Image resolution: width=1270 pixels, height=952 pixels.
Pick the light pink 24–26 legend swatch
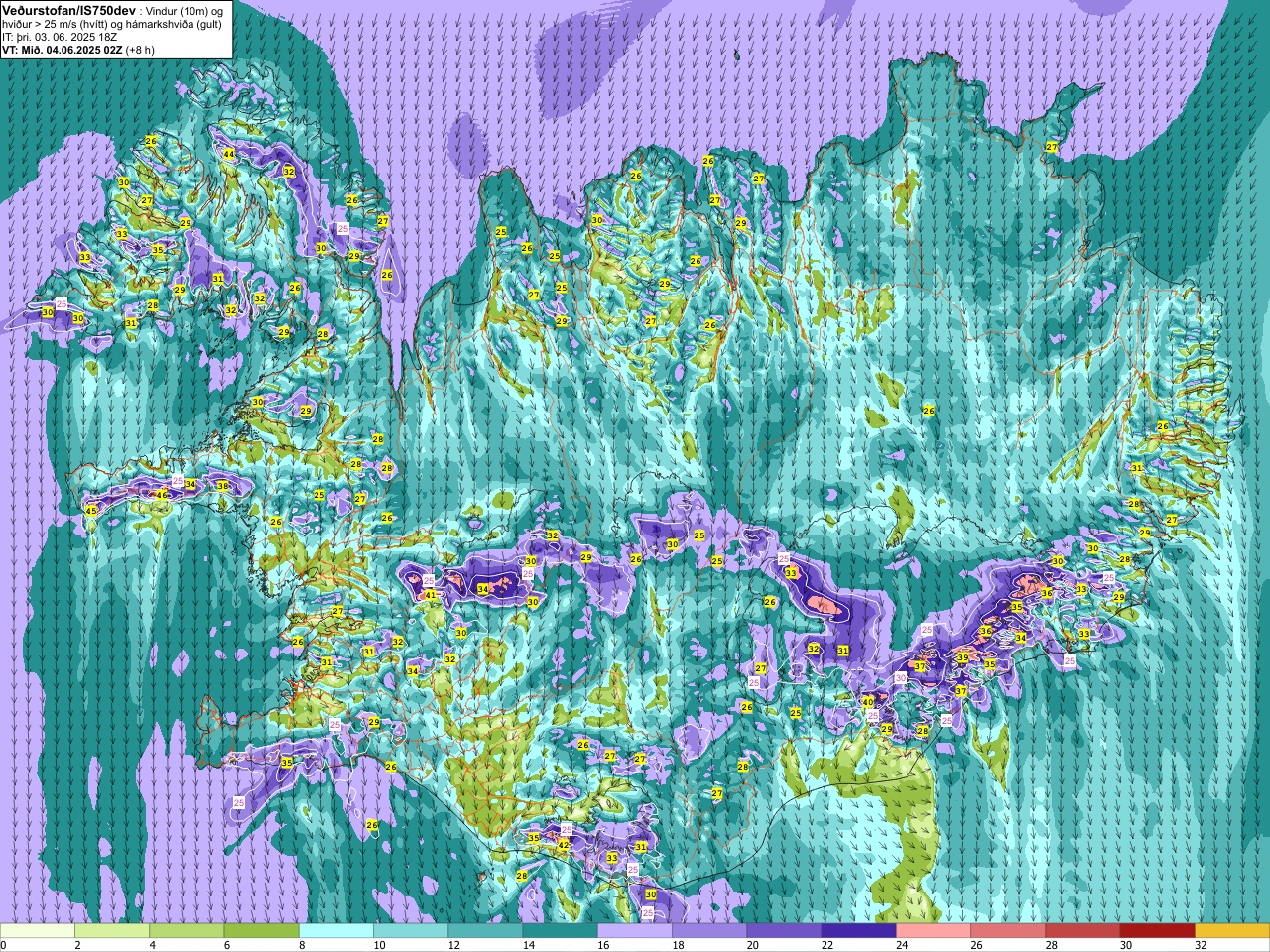pyautogui.click(x=934, y=931)
